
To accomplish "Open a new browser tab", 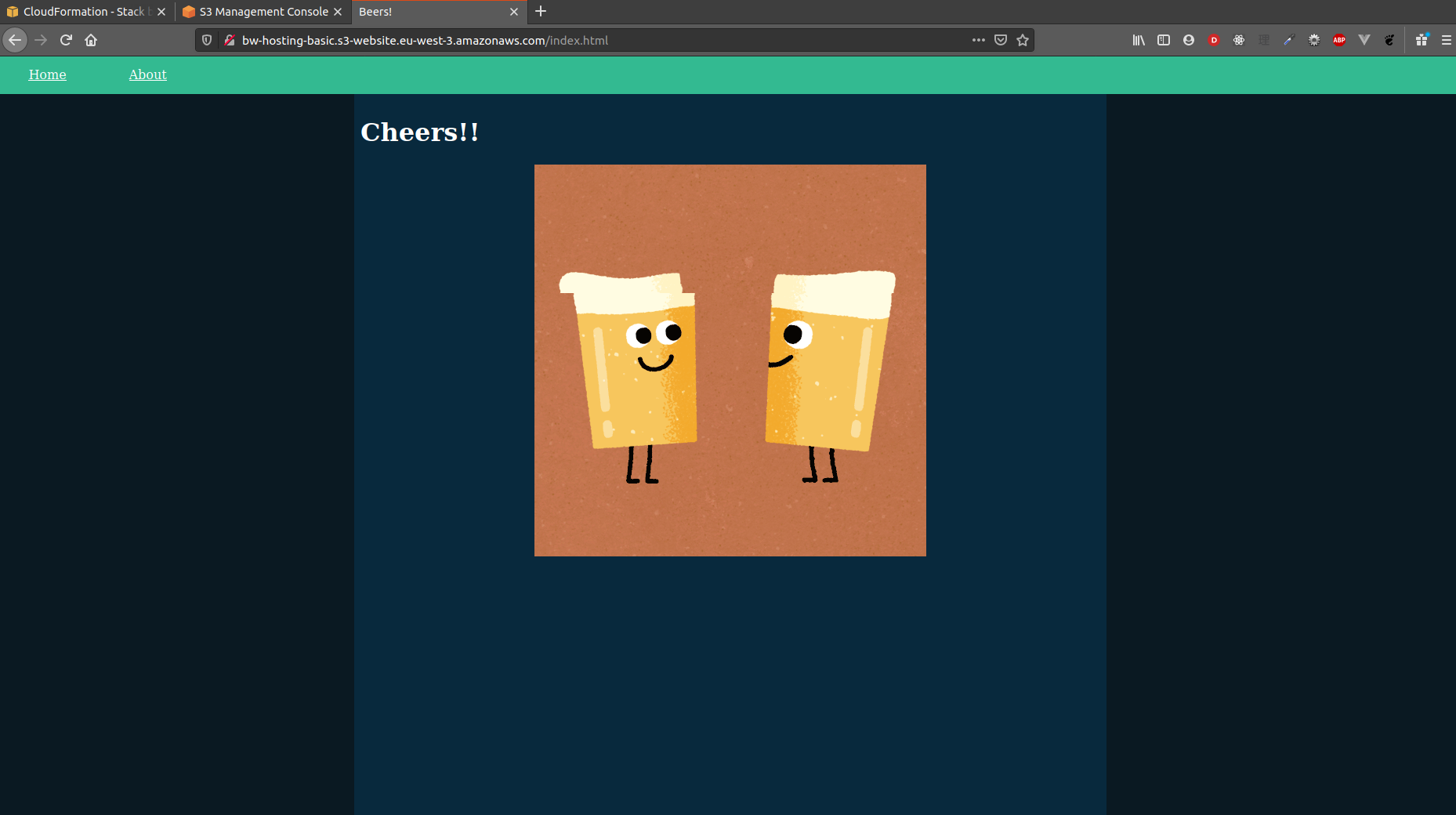I will click(x=541, y=12).
